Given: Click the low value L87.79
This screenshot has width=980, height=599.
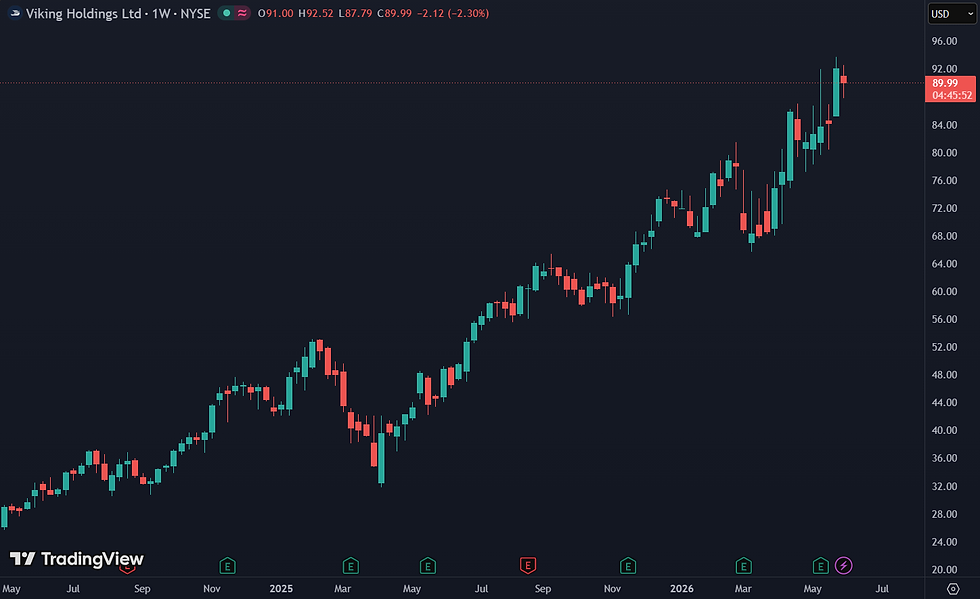Looking at the screenshot, I should click(x=355, y=13).
